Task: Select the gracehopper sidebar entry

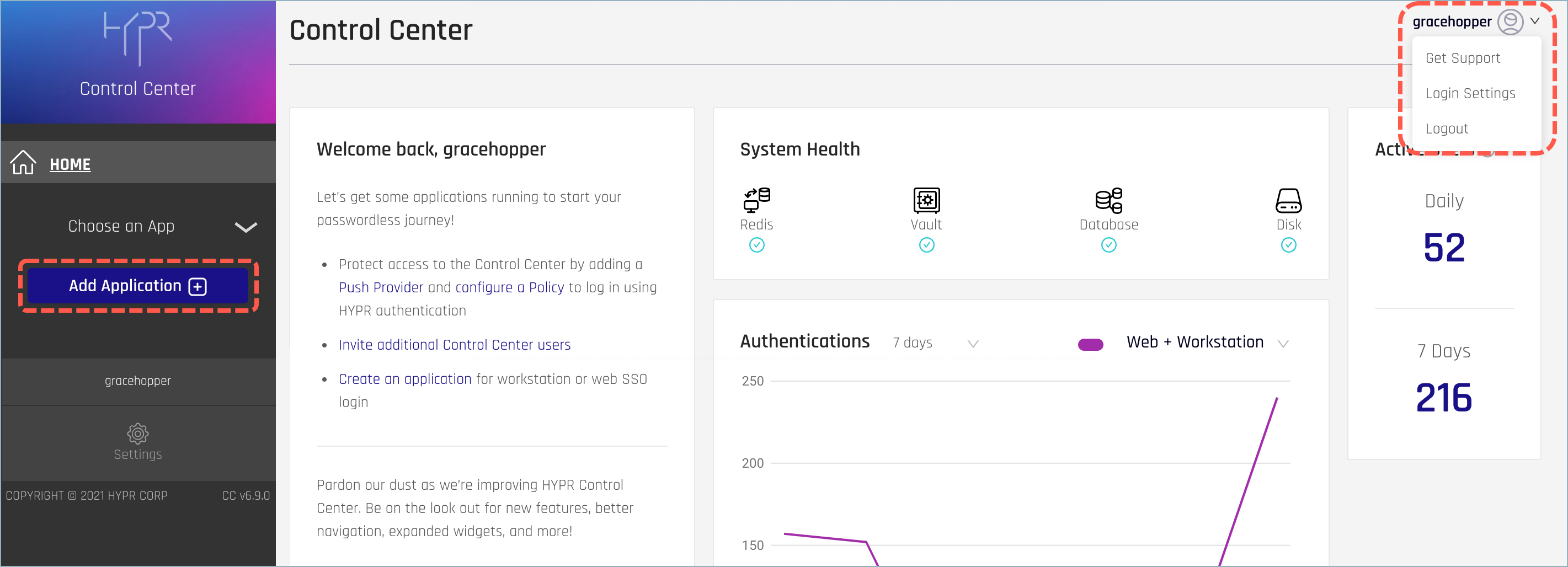Action: pos(137,381)
